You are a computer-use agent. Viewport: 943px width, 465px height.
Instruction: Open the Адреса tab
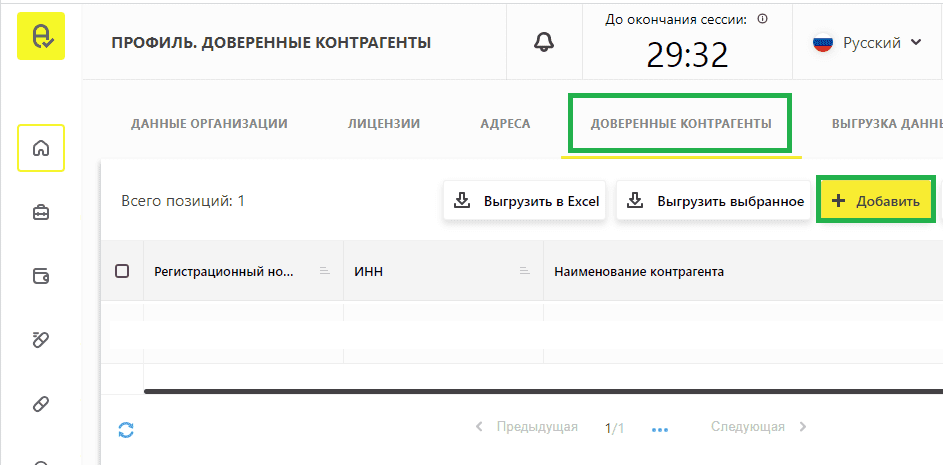(505, 124)
